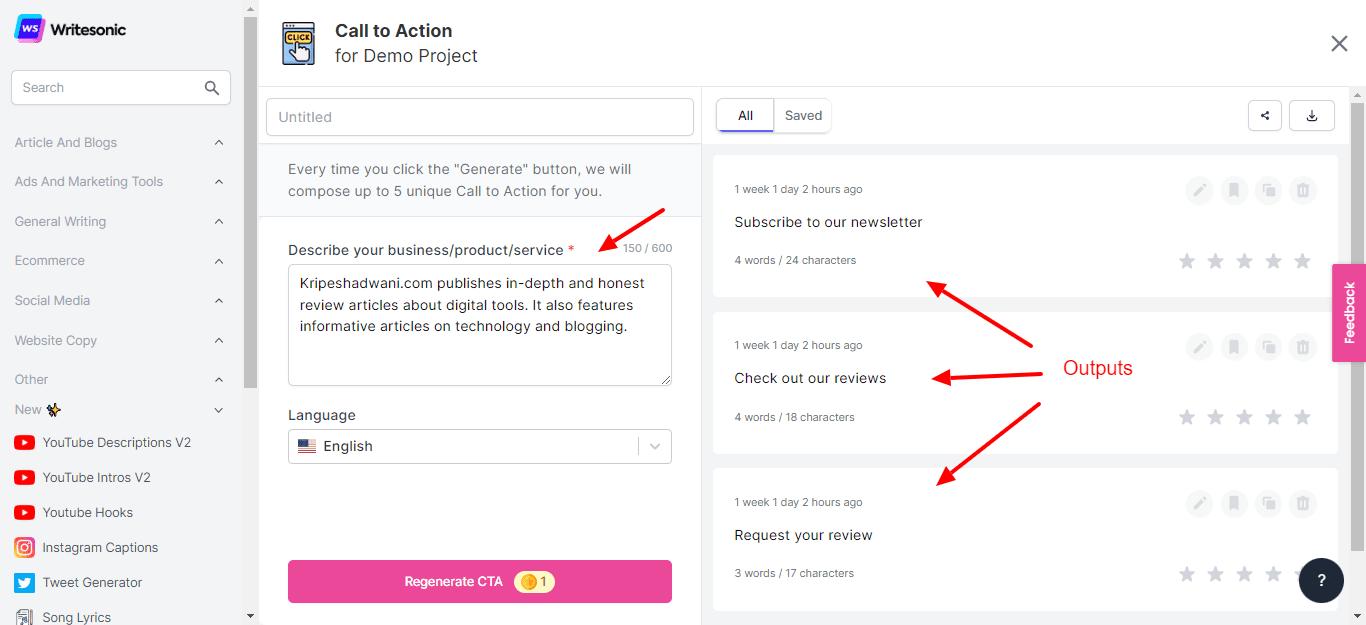
Task: Give 'Check out our reviews' one star
Action: (1187, 417)
